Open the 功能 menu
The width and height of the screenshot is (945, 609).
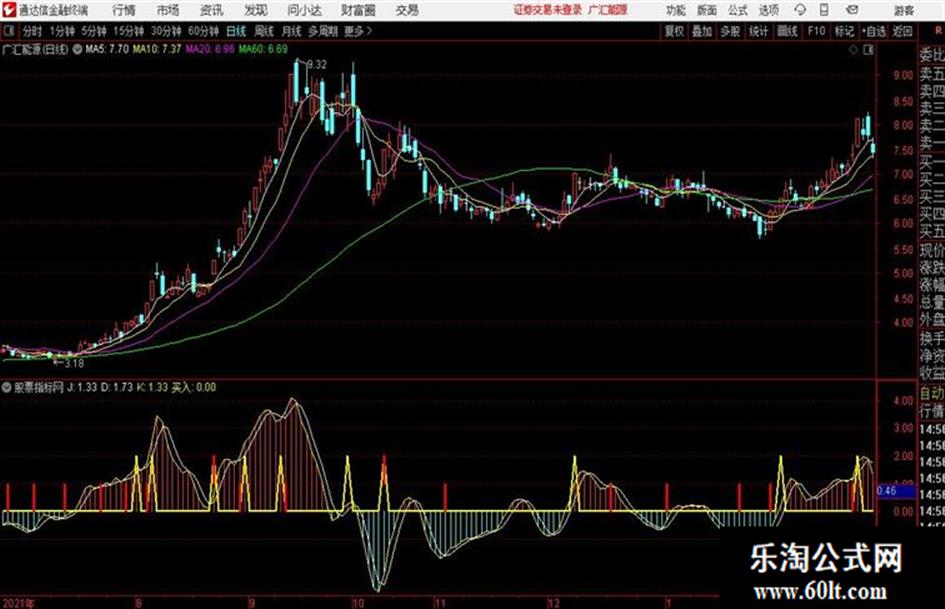tap(676, 10)
